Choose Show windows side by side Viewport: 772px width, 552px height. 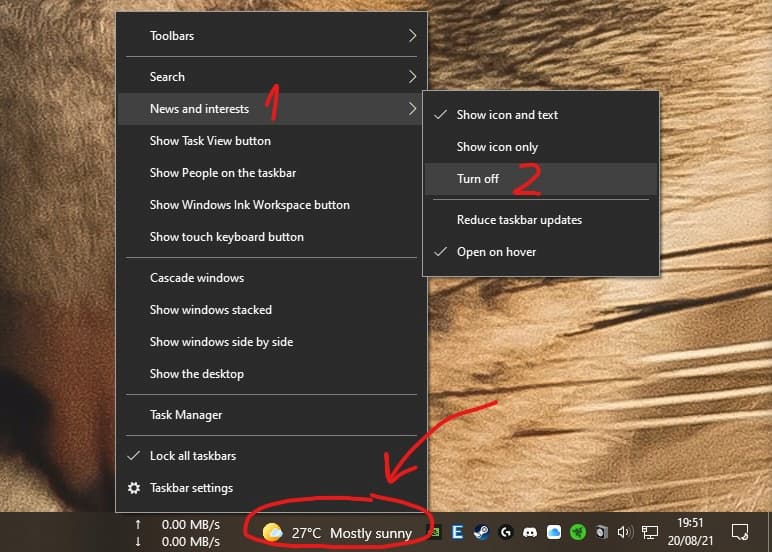click(271, 342)
